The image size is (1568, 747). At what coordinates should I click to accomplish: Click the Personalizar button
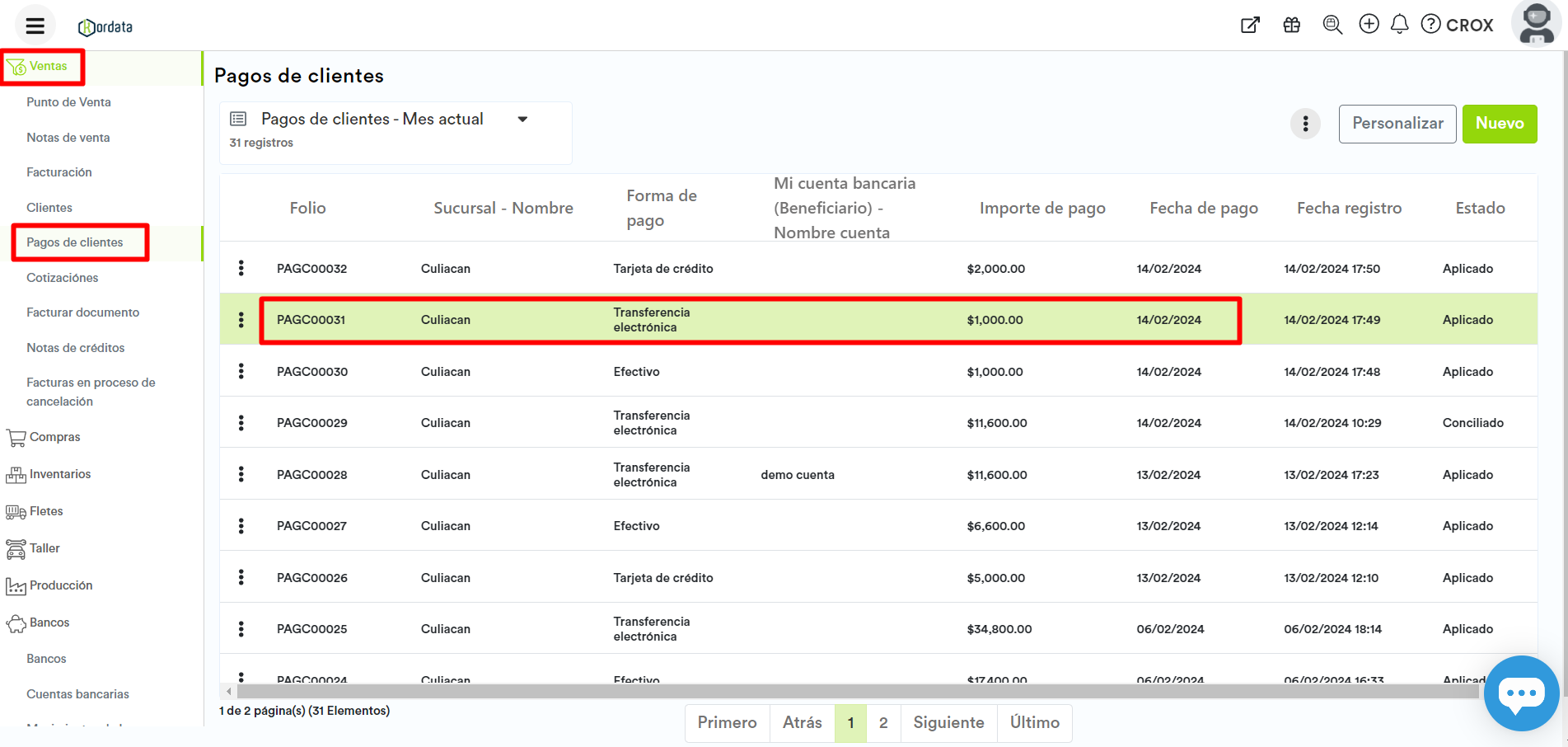pyautogui.click(x=1397, y=124)
